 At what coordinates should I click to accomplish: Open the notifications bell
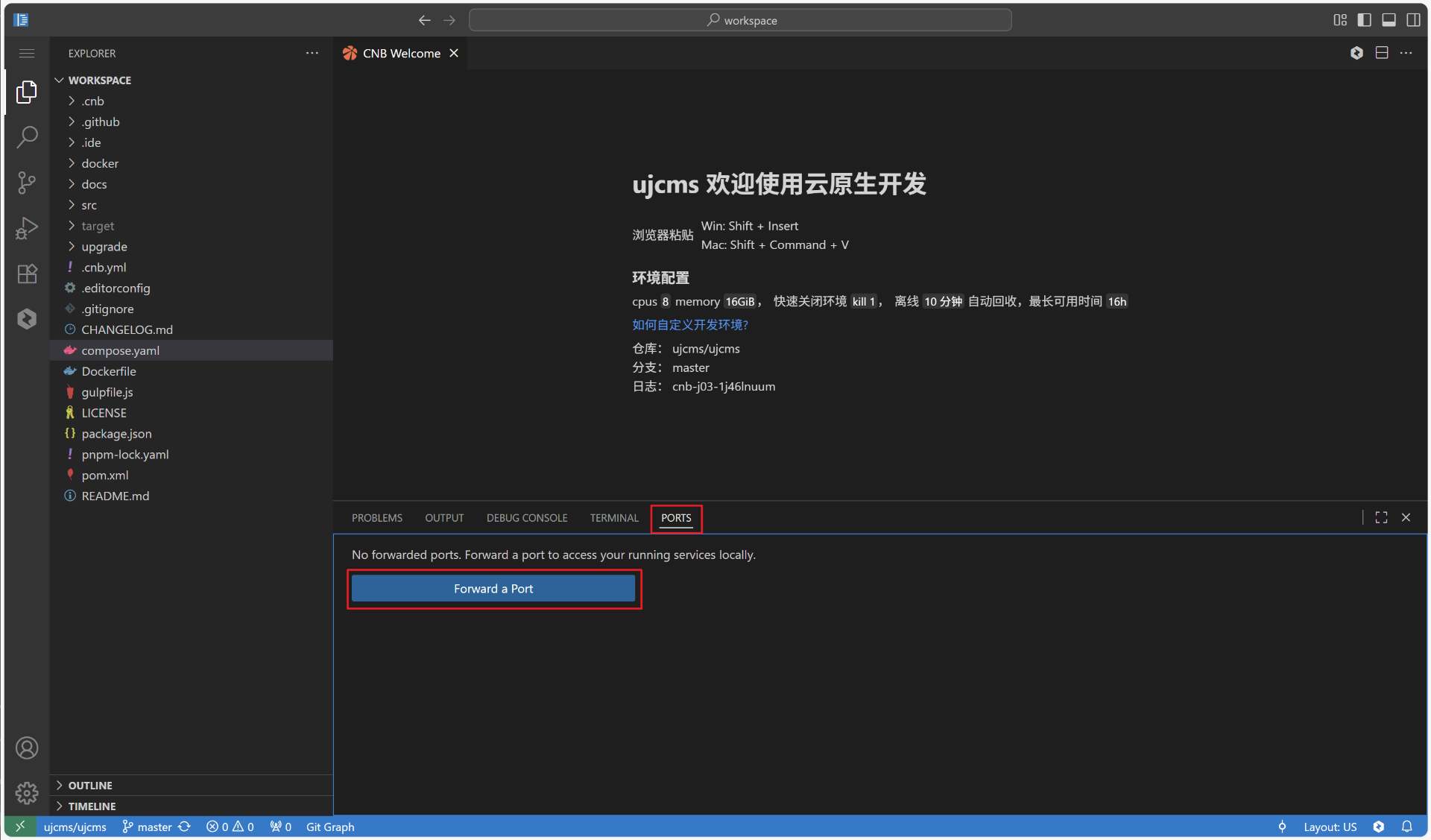pos(1407,827)
